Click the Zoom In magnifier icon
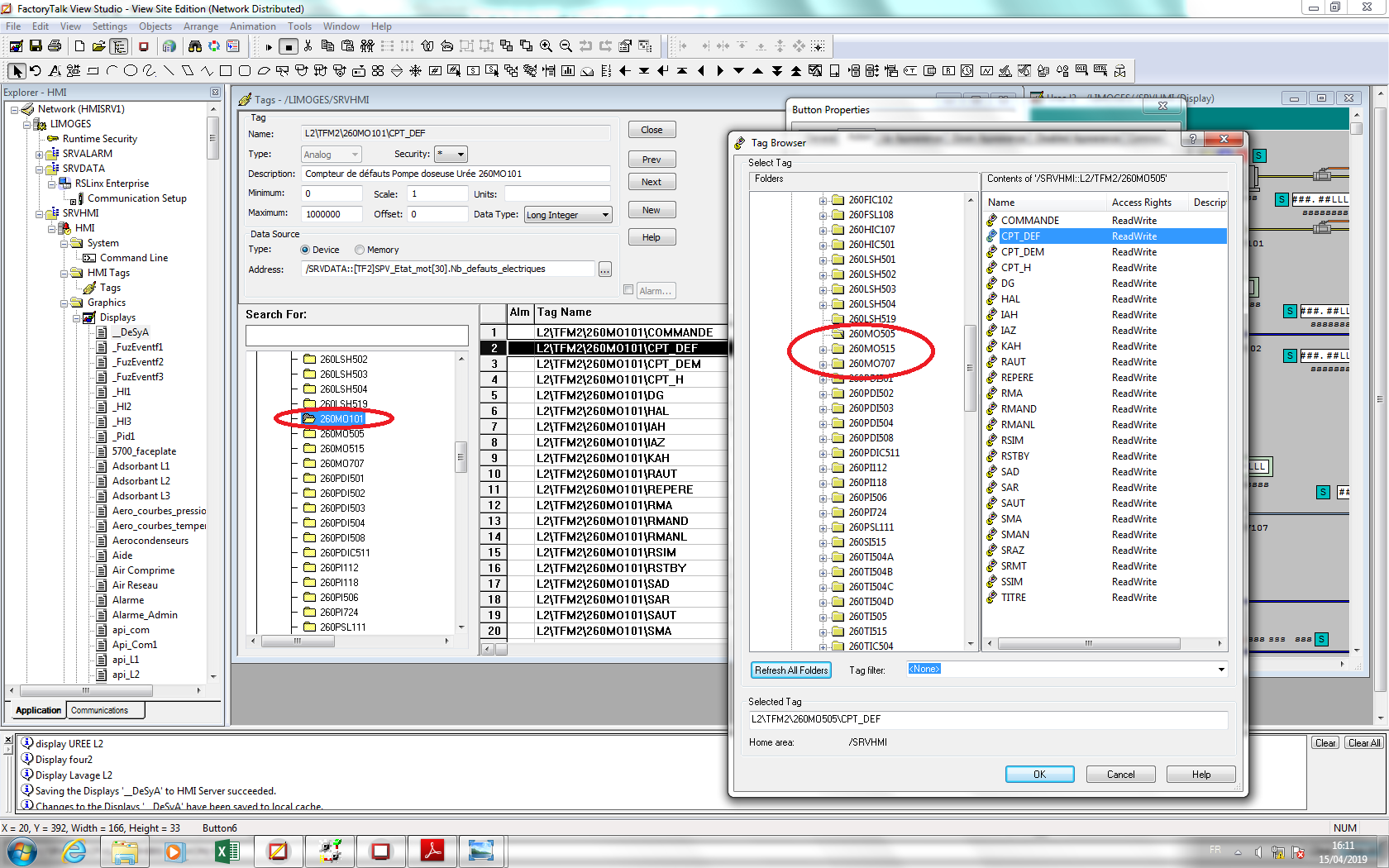Image resolution: width=1389 pixels, height=868 pixels. [x=546, y=46]
